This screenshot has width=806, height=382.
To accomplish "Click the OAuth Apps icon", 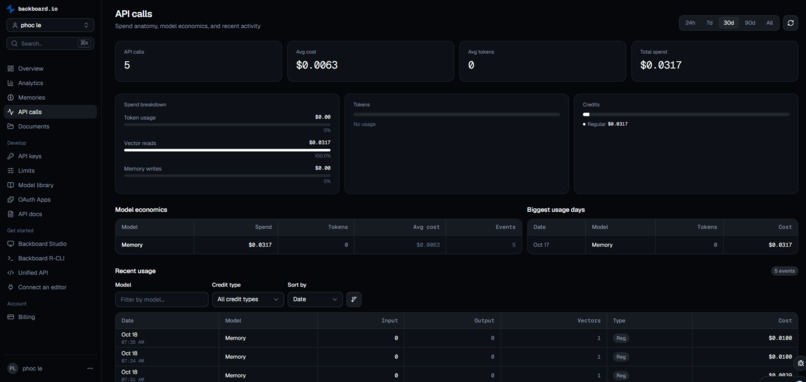I will click(x=11, y=199).
